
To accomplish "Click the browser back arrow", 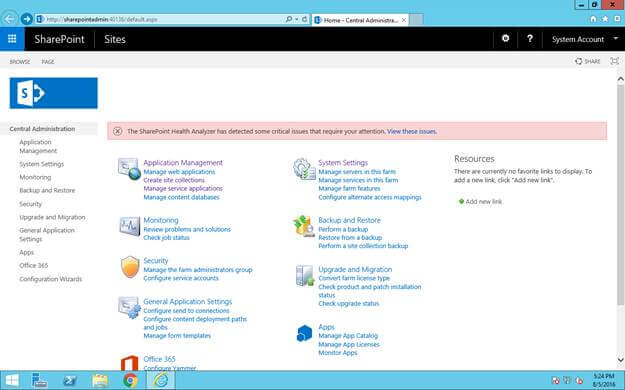I will (9, 19).
